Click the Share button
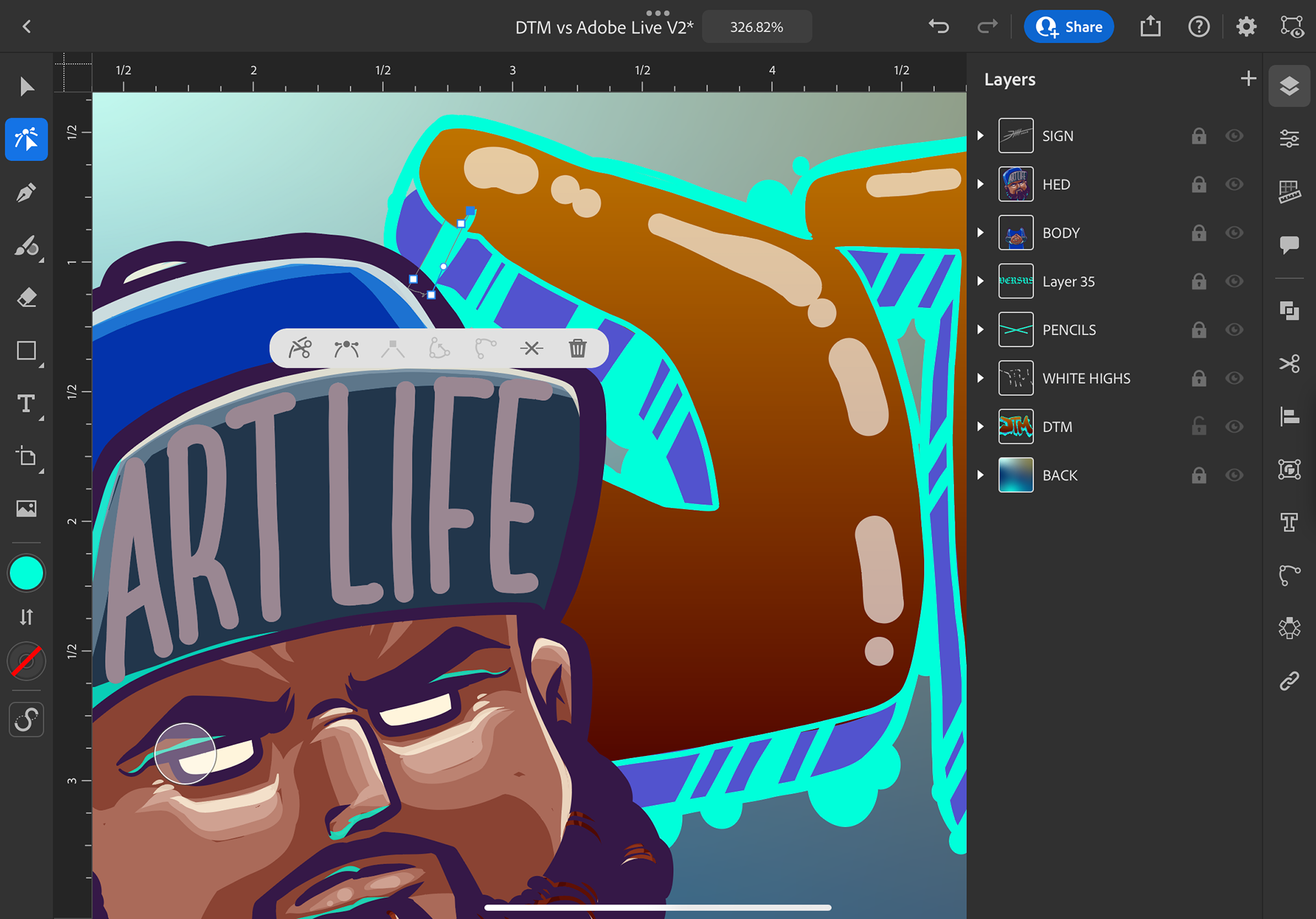The height and width of the screenshot is (919, 1316). point(1069,27)
